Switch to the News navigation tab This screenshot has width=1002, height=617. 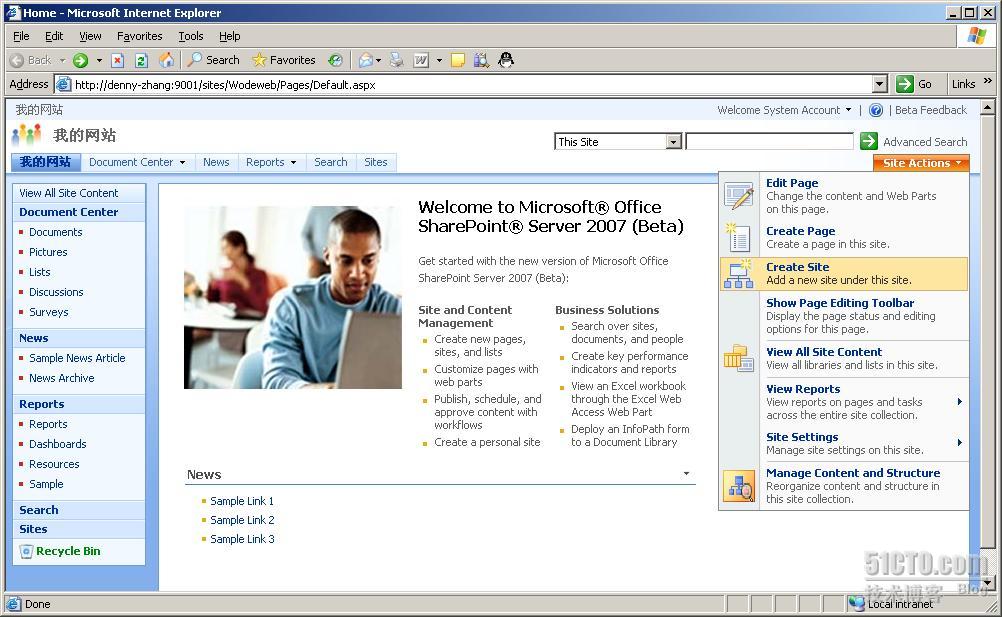(216, 162)
